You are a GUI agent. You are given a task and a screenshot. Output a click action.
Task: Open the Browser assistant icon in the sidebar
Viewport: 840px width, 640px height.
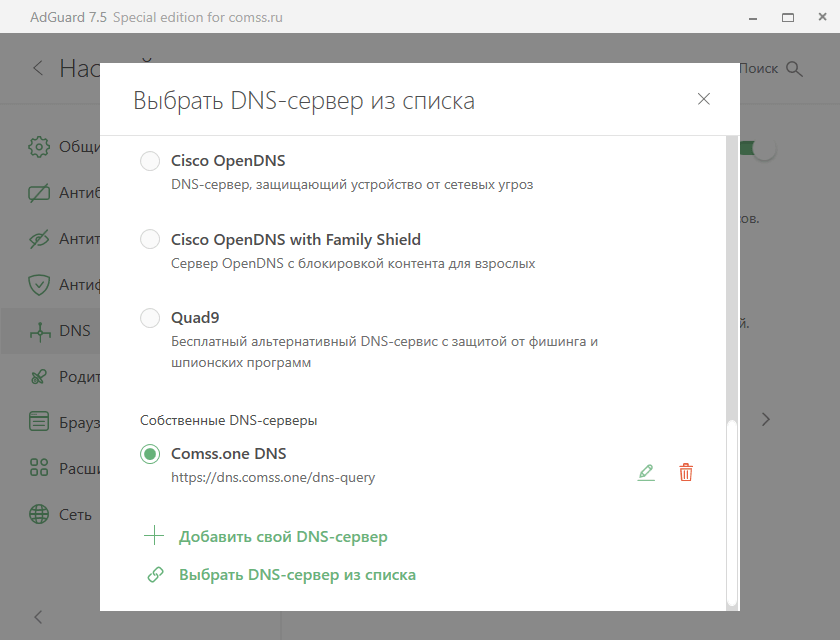(39, 421)
